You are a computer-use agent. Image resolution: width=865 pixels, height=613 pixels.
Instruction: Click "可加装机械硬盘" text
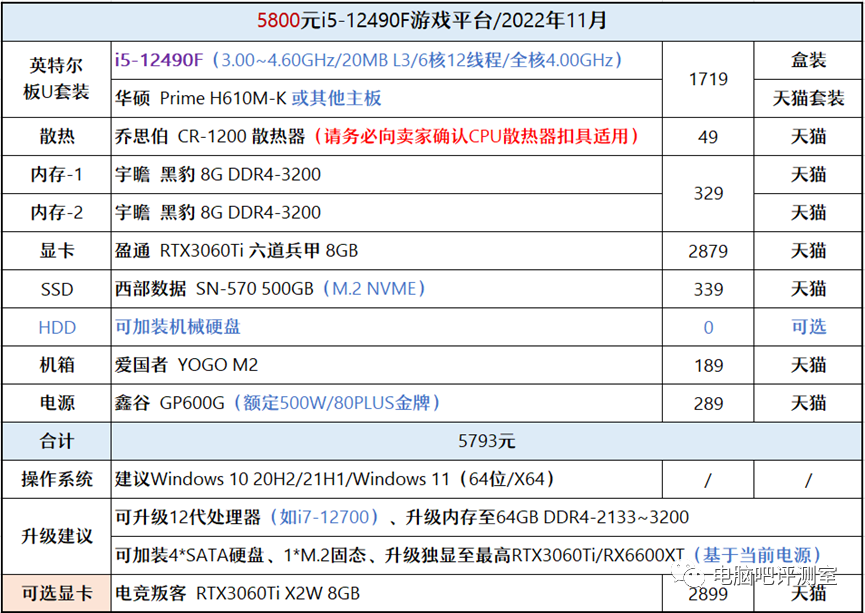coord(178,327)
